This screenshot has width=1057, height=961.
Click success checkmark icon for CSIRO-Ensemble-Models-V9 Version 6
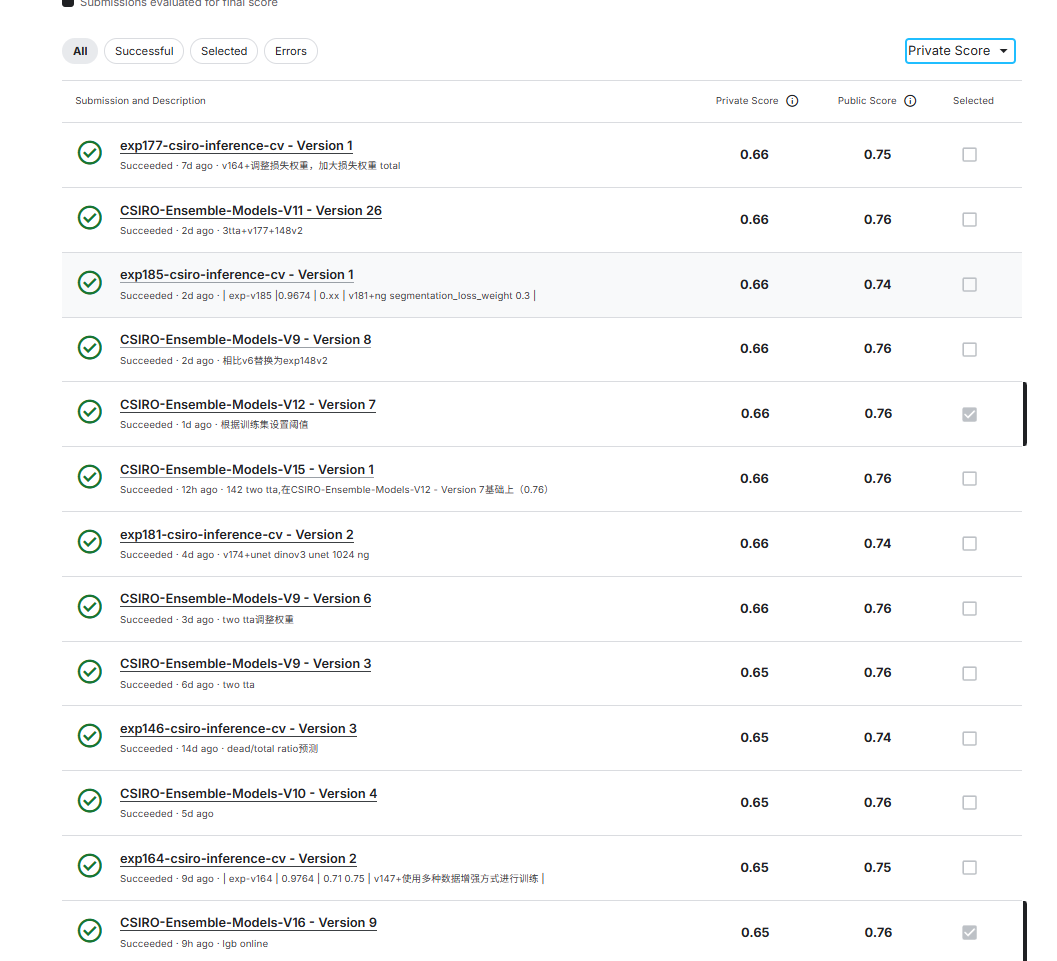click(90, 607)
